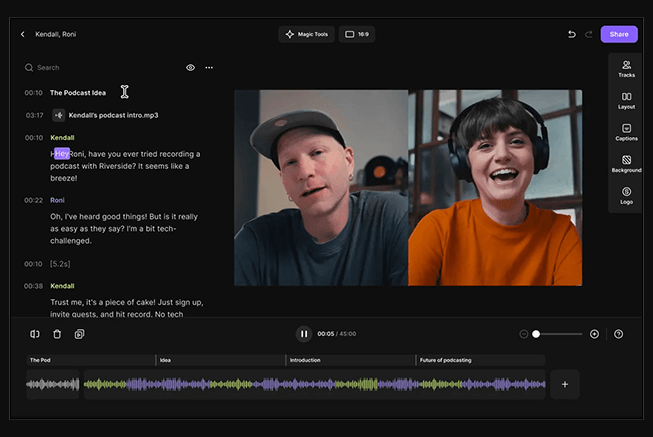
Task: Open the Logo panel
Action: tap(626, 195)
